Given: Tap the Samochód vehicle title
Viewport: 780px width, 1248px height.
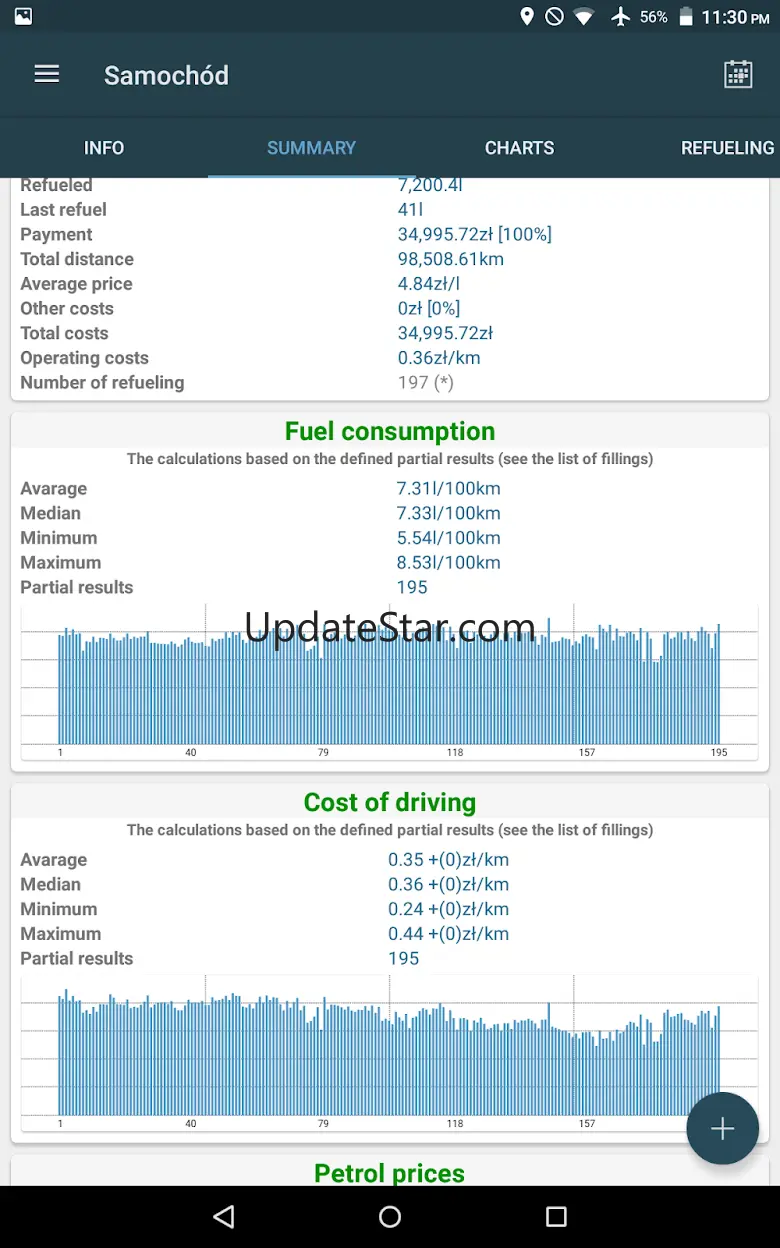Looking at the screenshot, I should 166,75.
